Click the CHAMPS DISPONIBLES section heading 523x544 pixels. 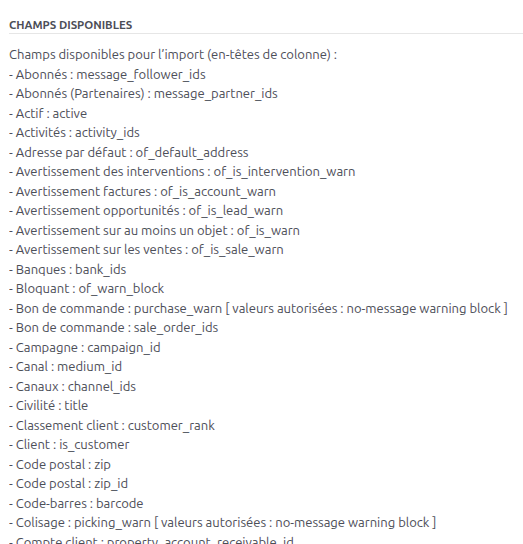pyautogui.click(x=70, y=25)
